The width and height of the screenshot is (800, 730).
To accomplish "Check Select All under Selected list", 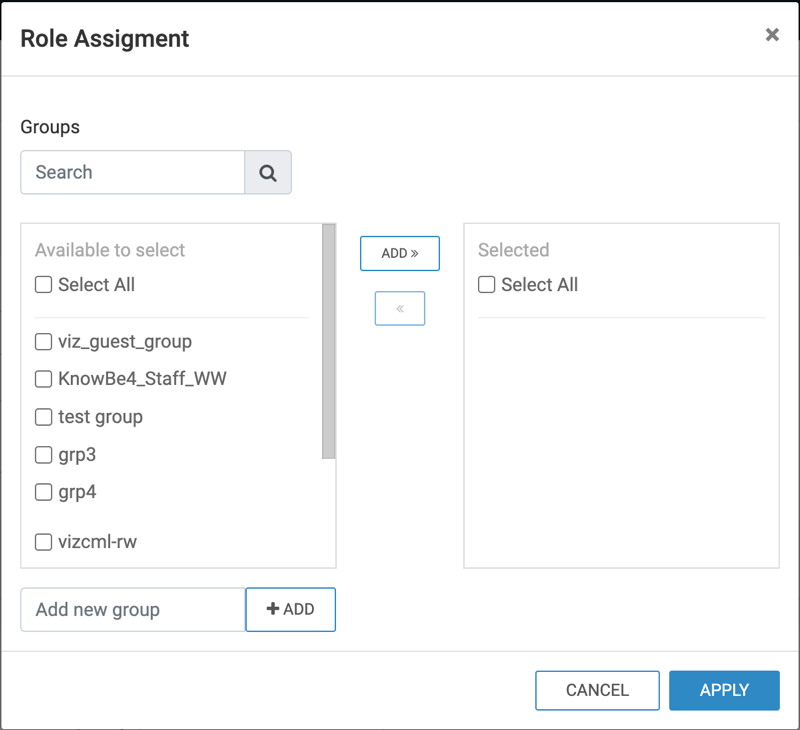I will pos(487,285).
